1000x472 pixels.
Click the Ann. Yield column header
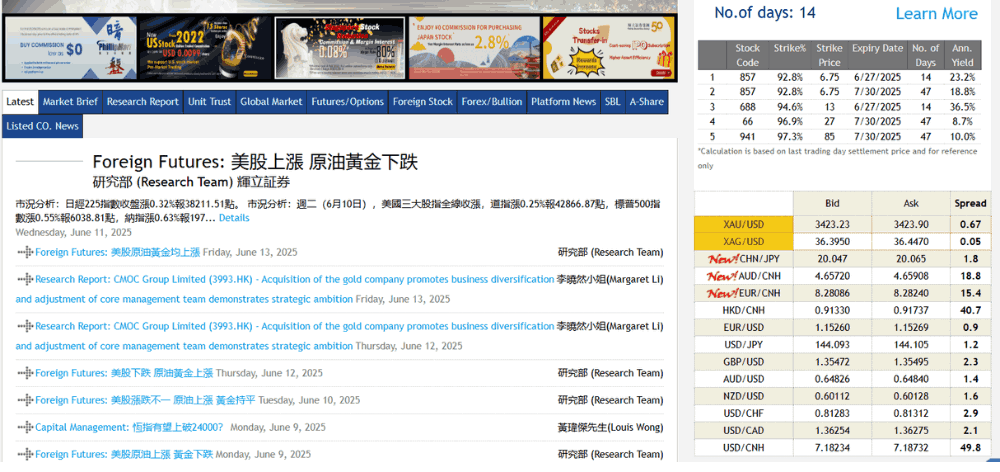961,54
